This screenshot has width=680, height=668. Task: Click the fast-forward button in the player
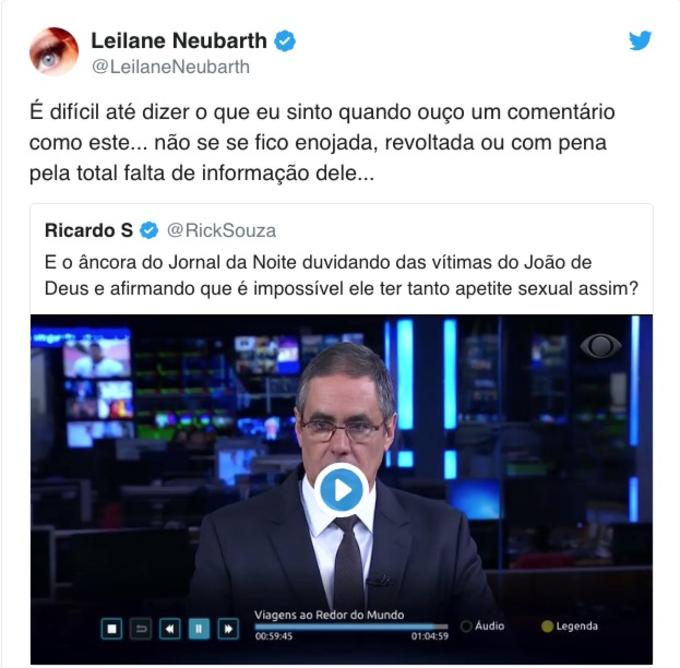(x=228, y=629)
